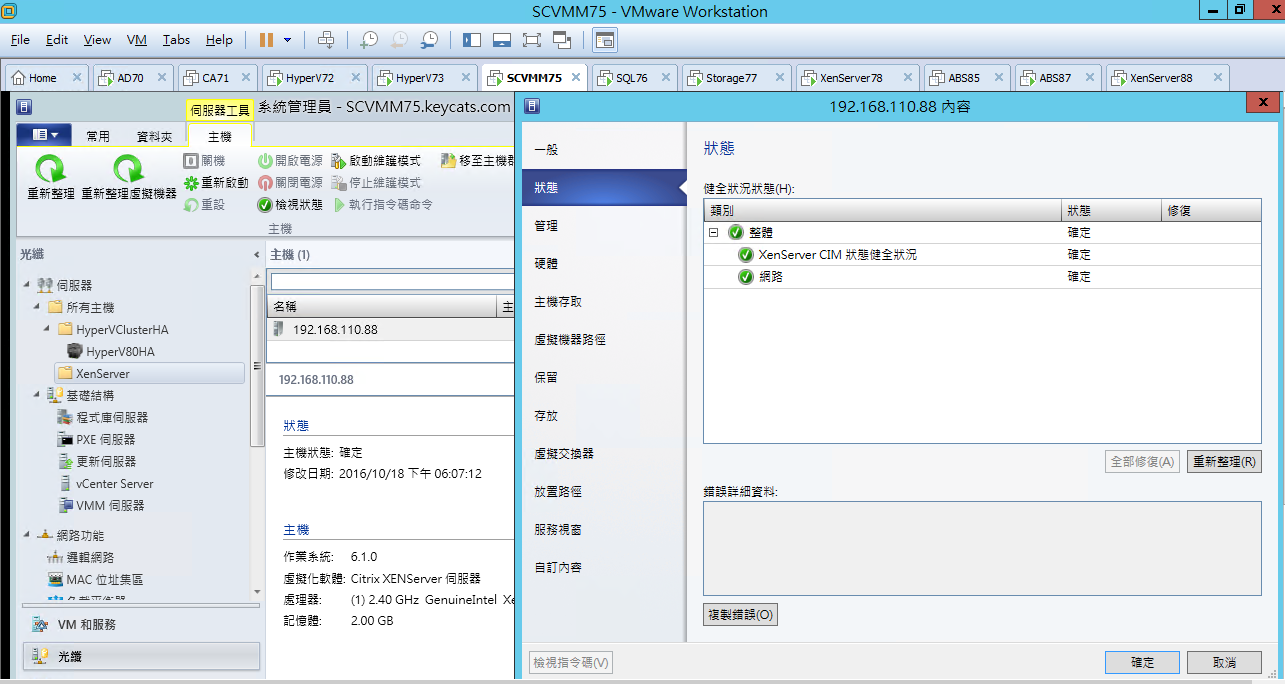
Task: Click the green check icon beside 整體
Action: (736, 233)
